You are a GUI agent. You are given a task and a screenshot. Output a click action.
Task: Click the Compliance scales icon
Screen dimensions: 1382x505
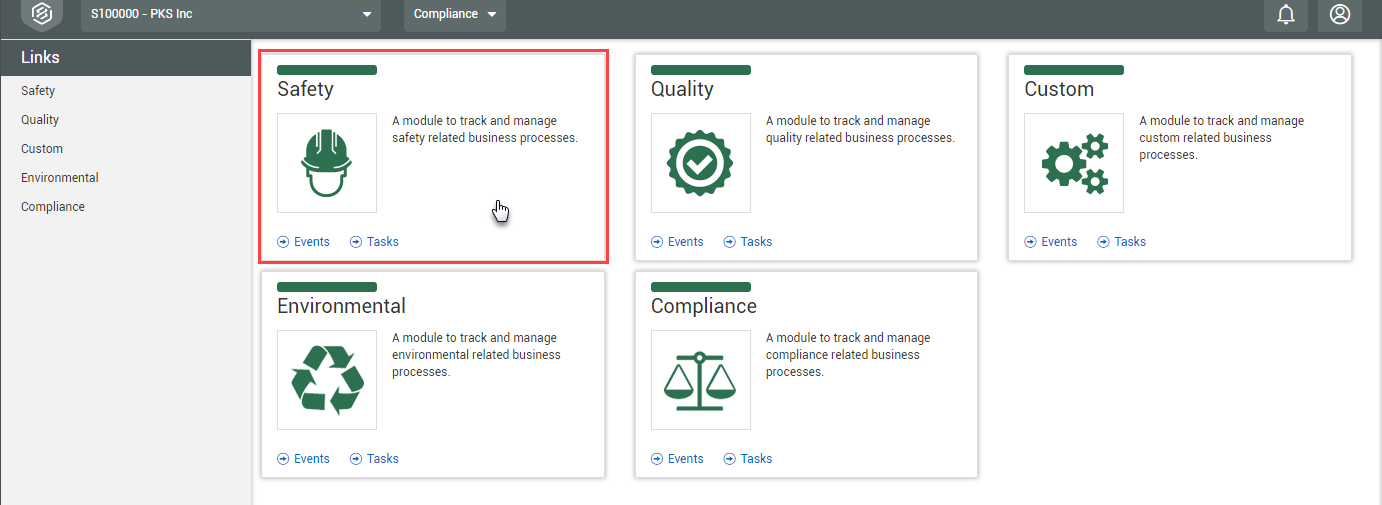click(x=701, y=380)
